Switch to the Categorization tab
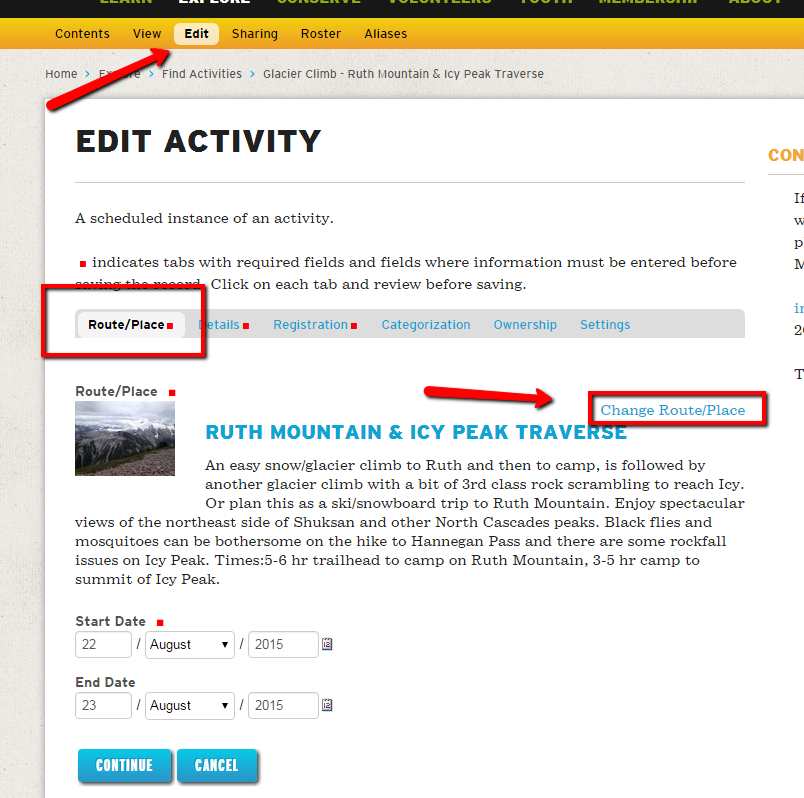The width and height of the screenshot is (804, 798). (425, 325)
